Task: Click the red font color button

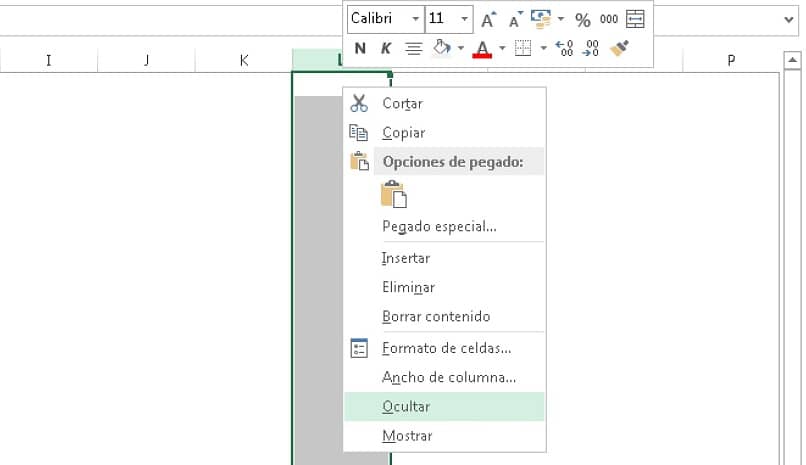Action: point(482,47)
